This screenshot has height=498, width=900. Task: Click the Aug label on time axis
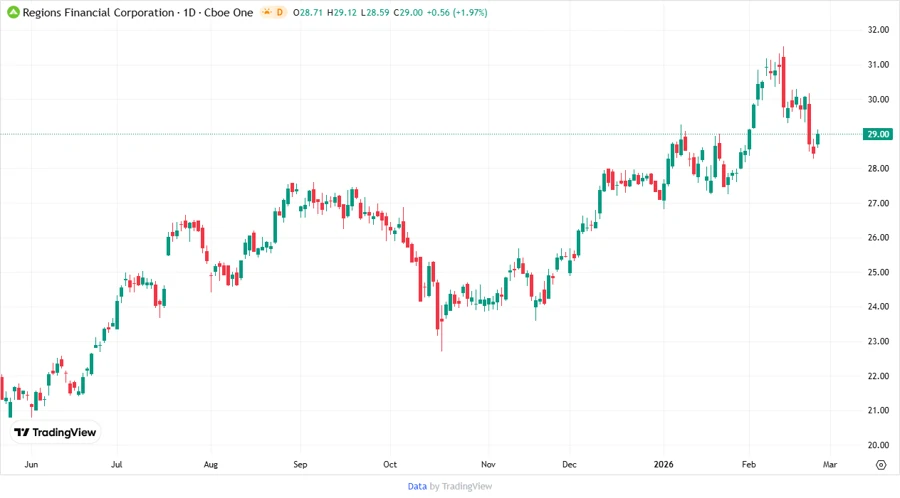(x=211, y=465)
